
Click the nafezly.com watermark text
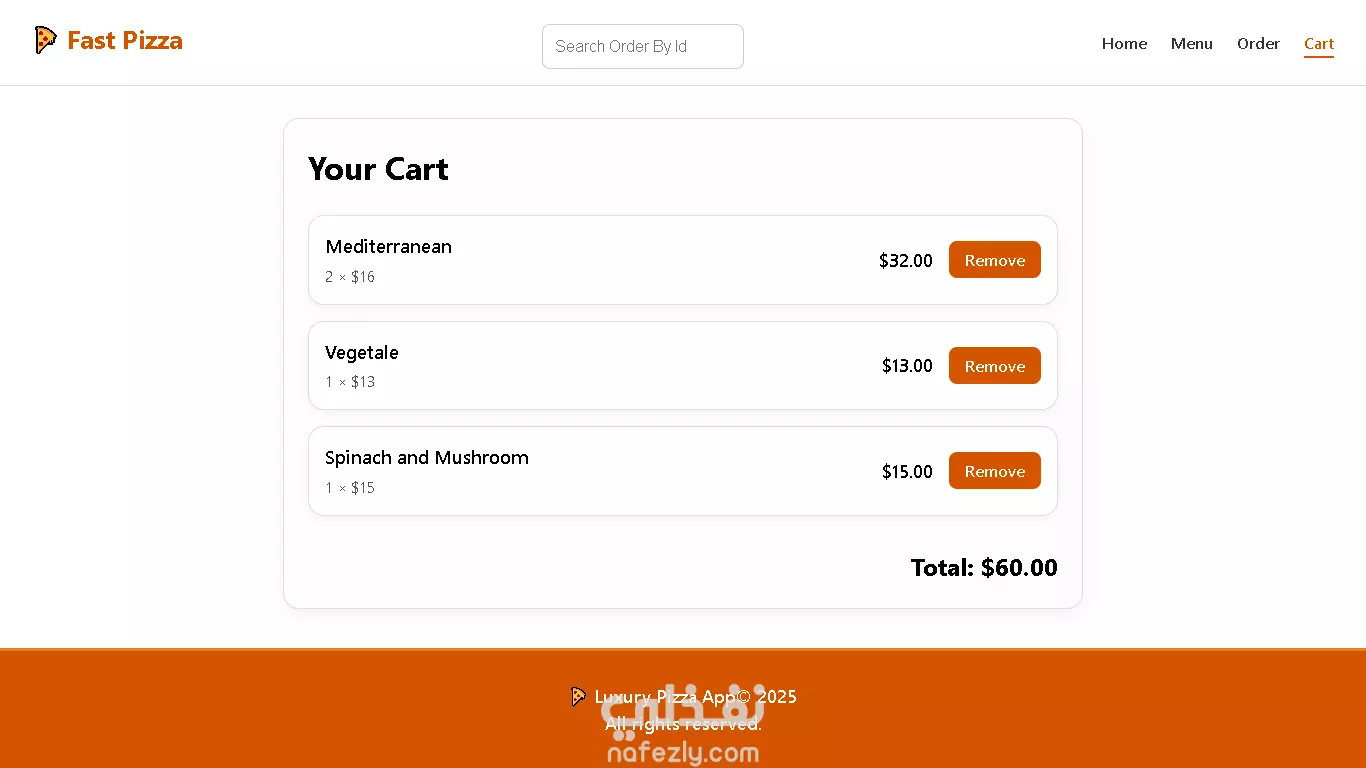tap(683, 753)
